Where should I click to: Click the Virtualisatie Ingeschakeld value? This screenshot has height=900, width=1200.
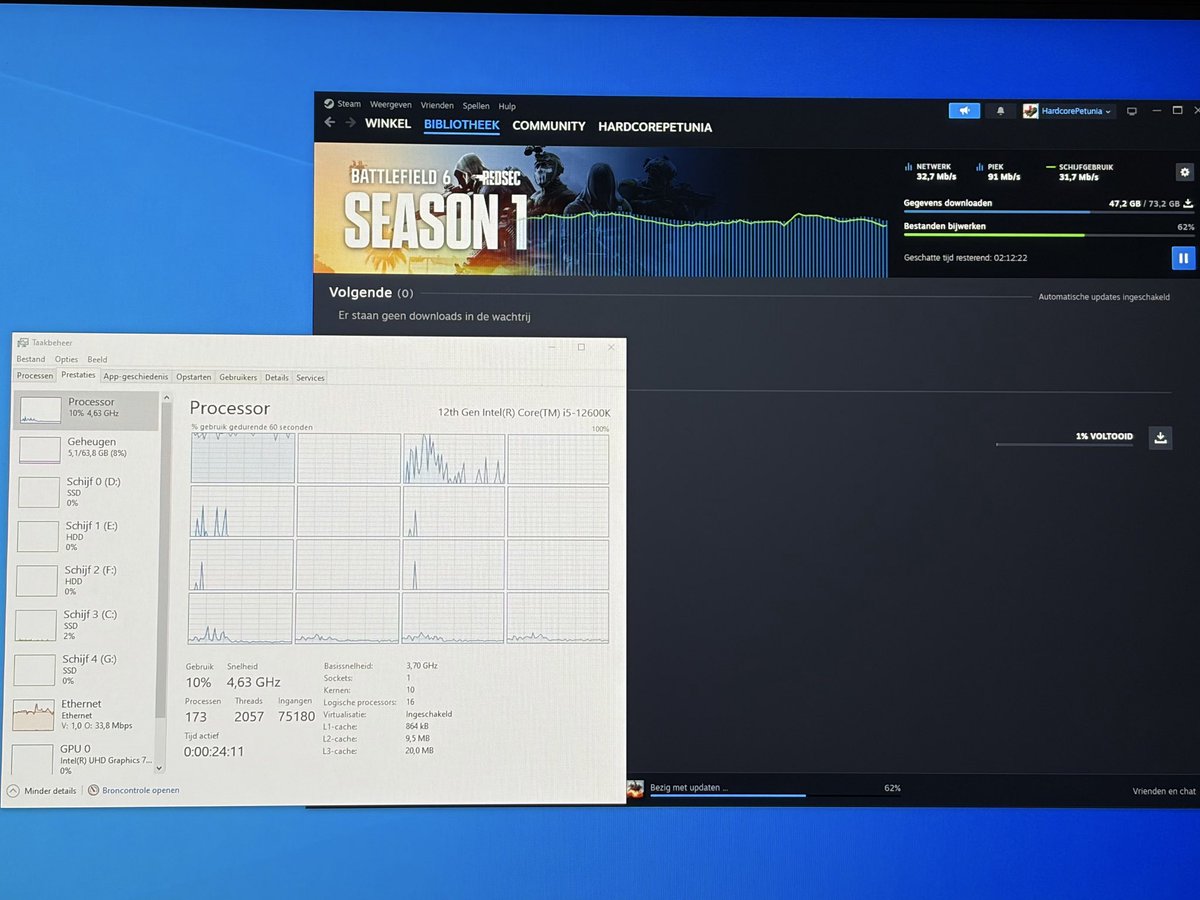point(429,714)
